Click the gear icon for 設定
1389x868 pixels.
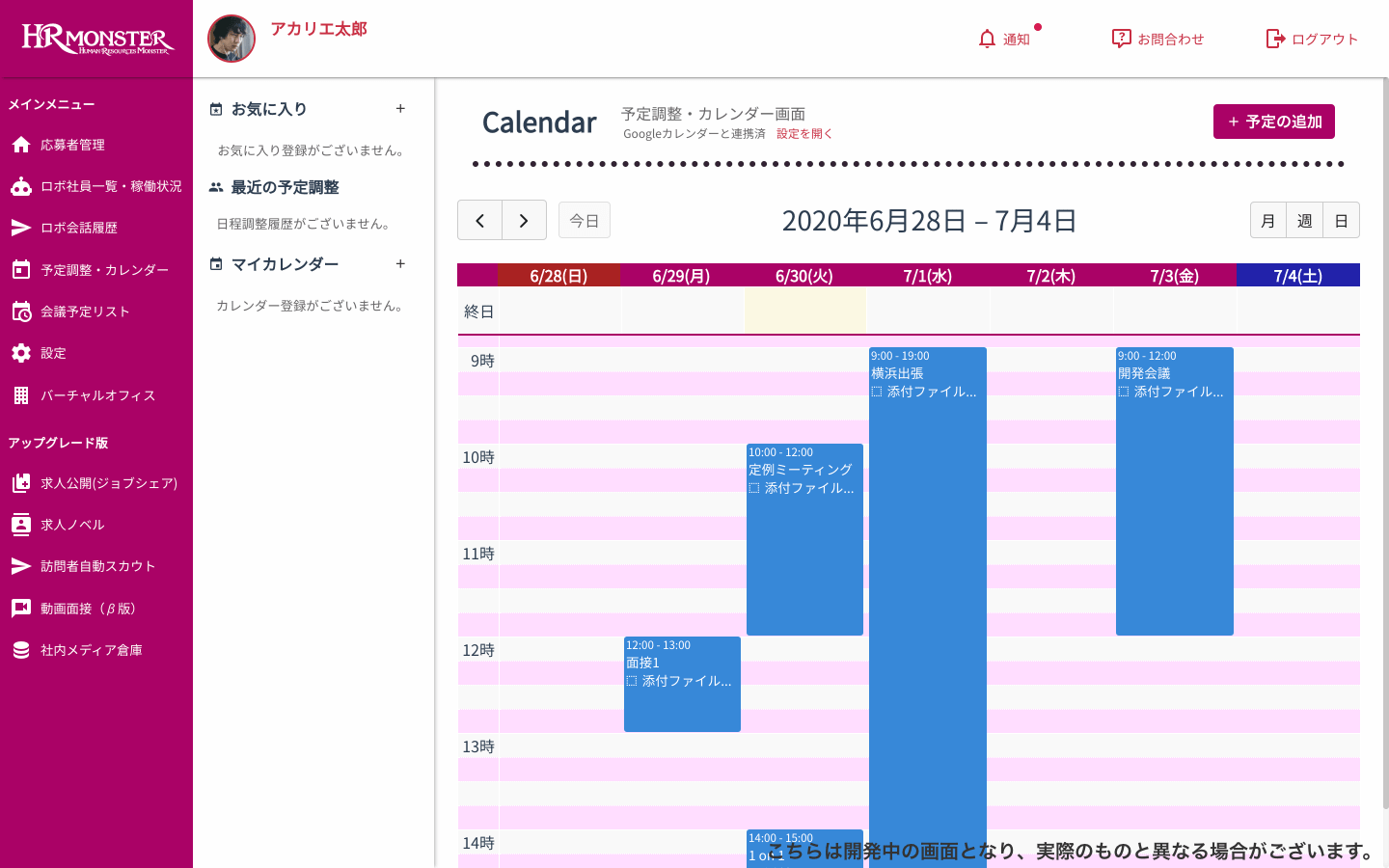[21, 353]
